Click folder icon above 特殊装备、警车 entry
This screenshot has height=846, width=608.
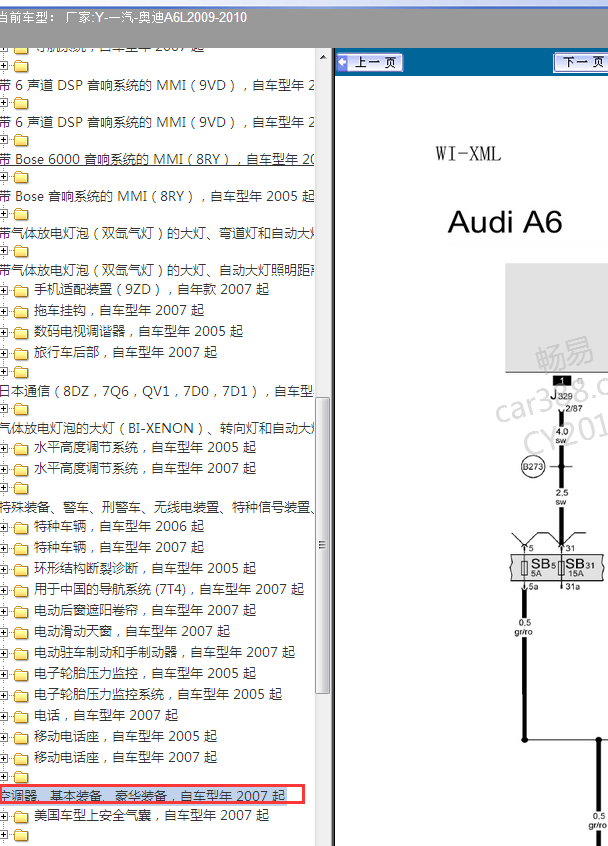tap(21, 488)
